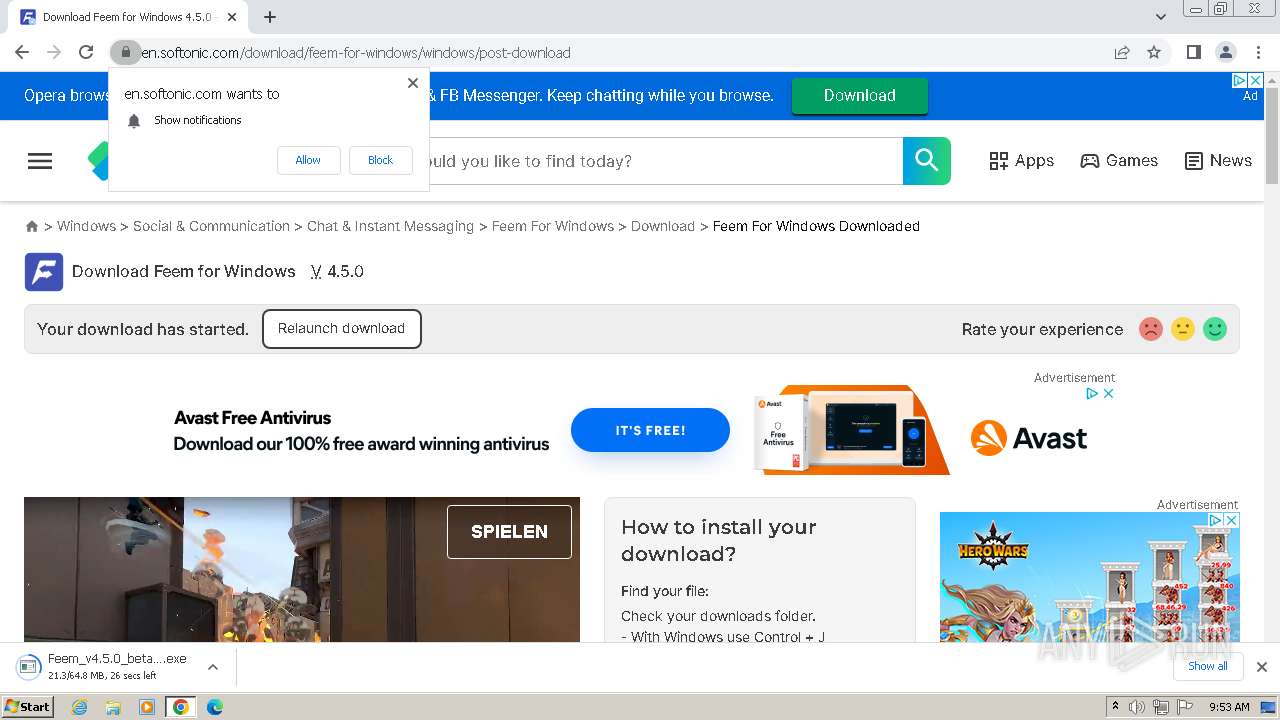The width and height of the screenshot is (1280, 720).
Task: Open the Windows Start menu
Action: [27, 707]
